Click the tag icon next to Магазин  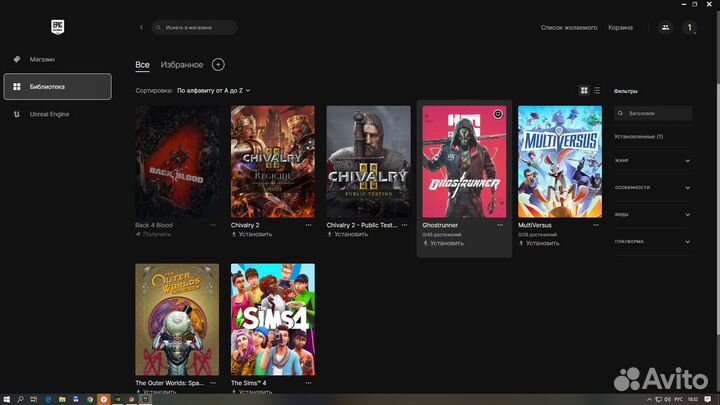17,59
